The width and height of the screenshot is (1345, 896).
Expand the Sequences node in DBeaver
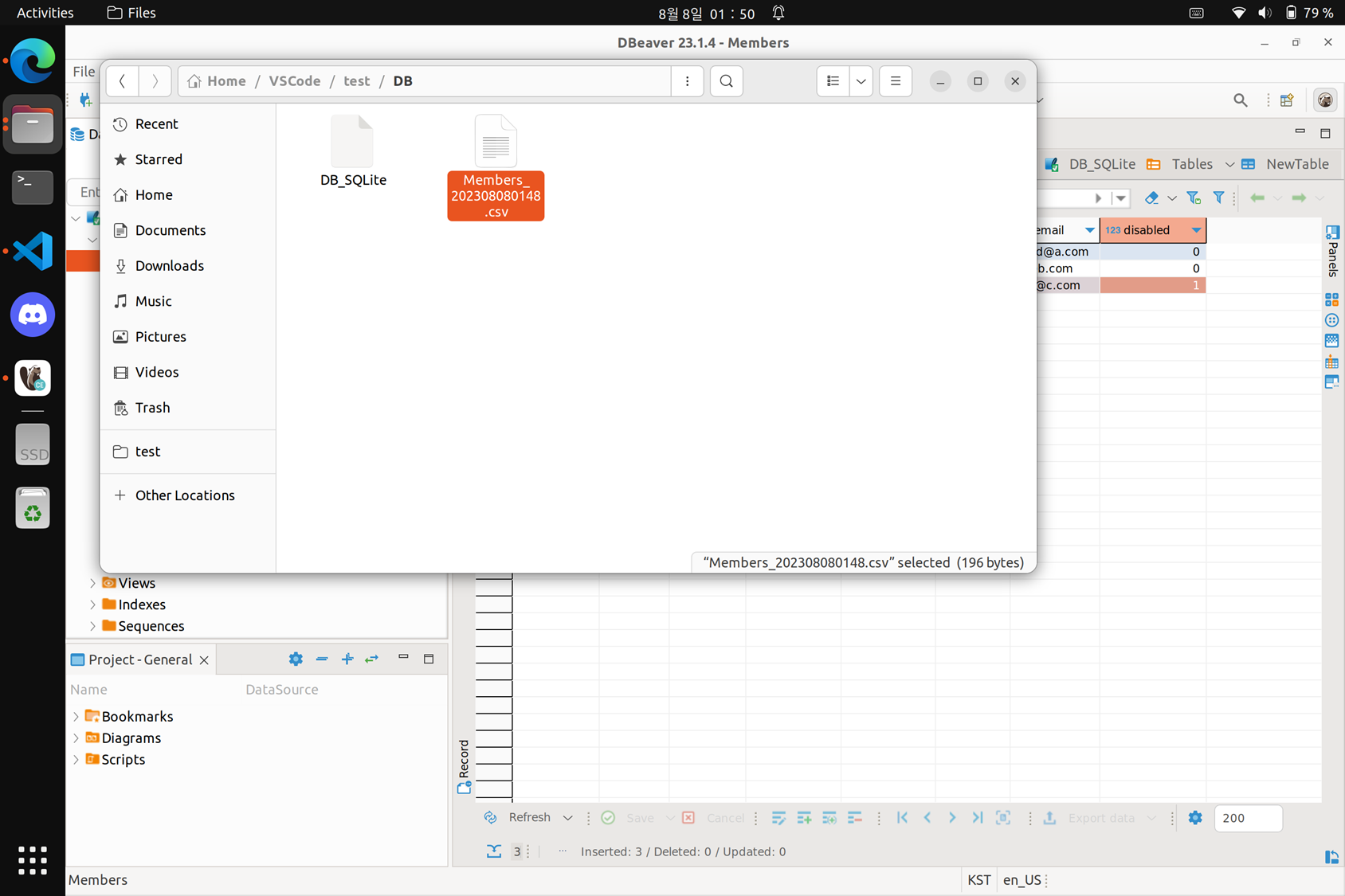point(92,627)
